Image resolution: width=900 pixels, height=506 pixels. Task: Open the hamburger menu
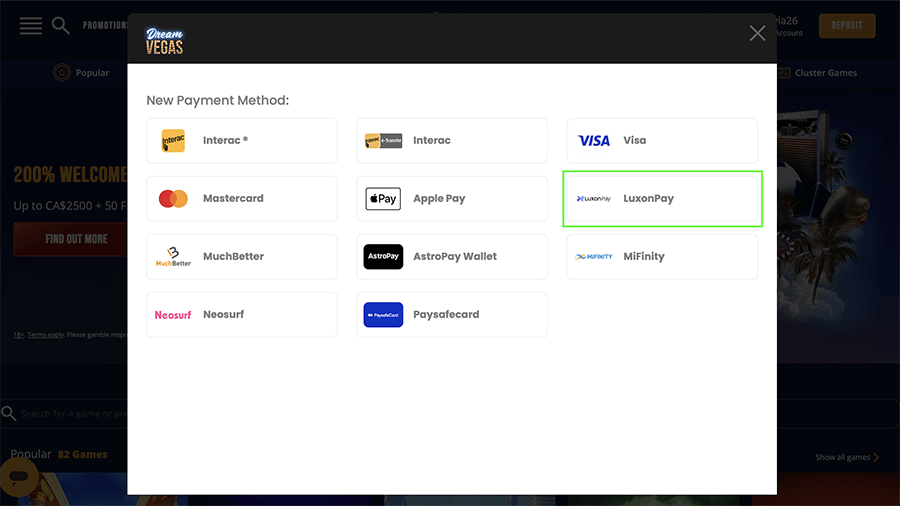tap(30, 26)
